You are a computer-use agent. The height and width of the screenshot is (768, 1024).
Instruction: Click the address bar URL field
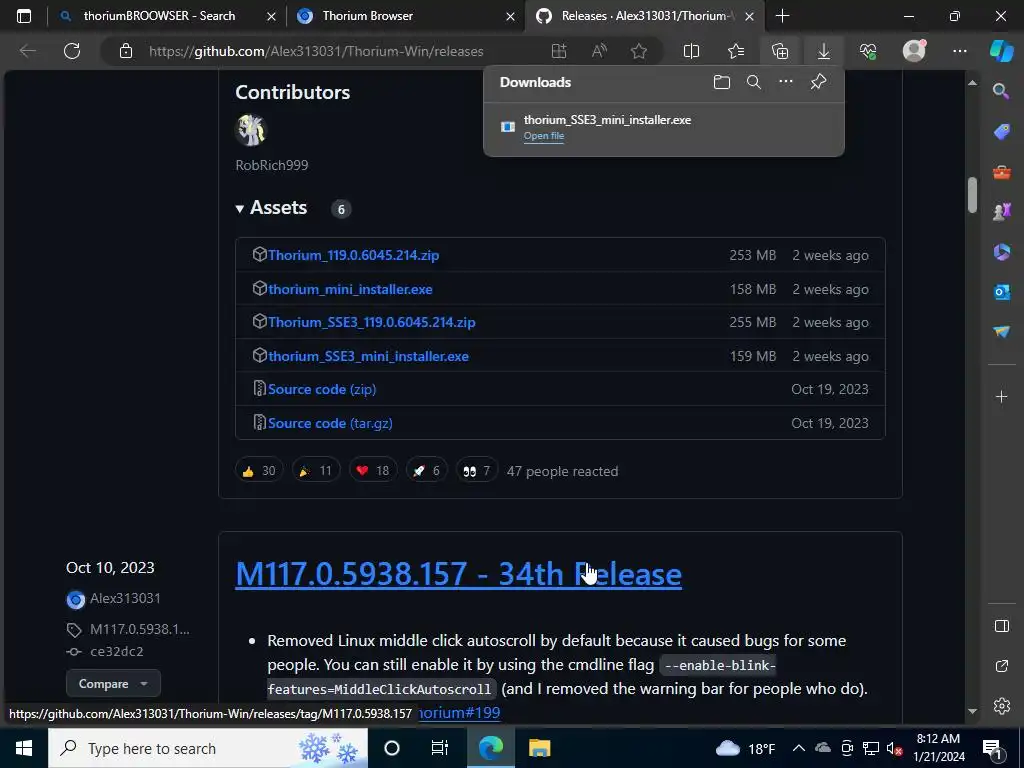[x=316, y=51]
